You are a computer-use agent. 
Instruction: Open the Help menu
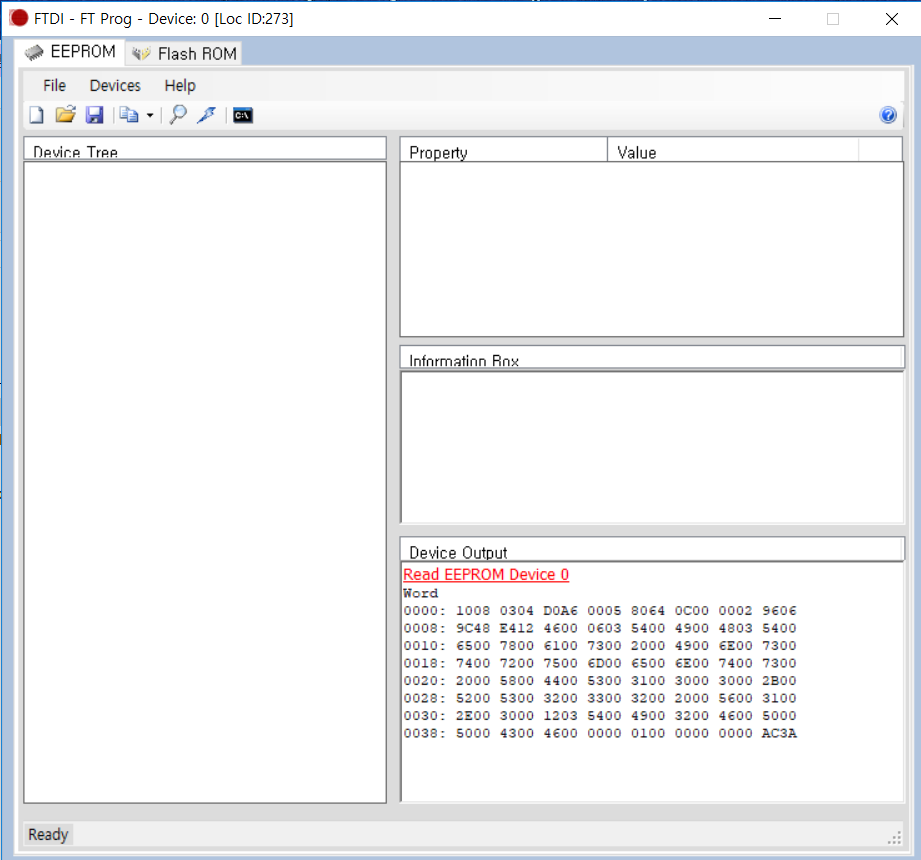180,86
